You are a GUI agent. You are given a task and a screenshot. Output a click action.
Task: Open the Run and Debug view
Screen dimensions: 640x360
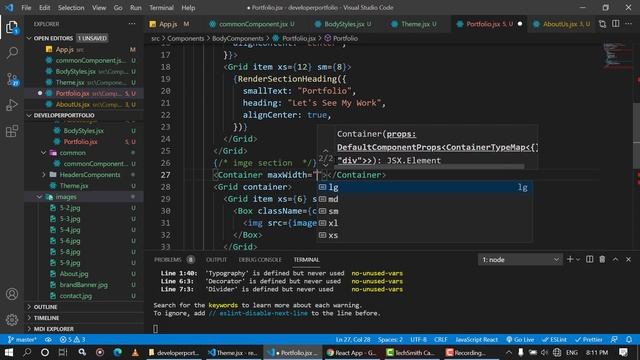click(12, 105)
